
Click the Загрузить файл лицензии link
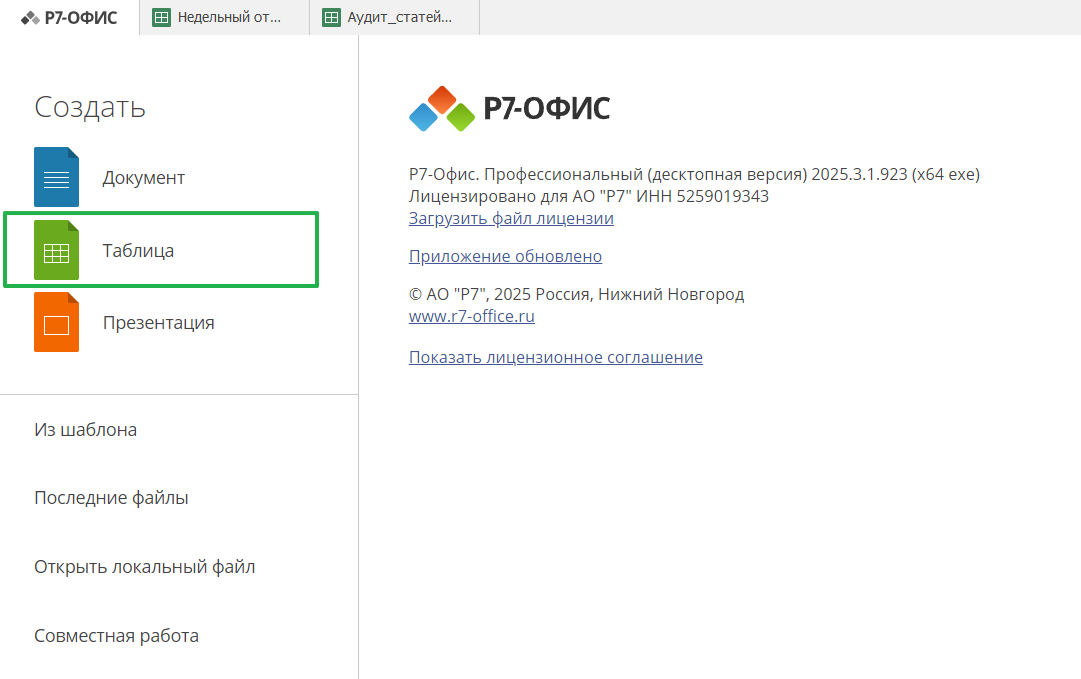[511, 219]
